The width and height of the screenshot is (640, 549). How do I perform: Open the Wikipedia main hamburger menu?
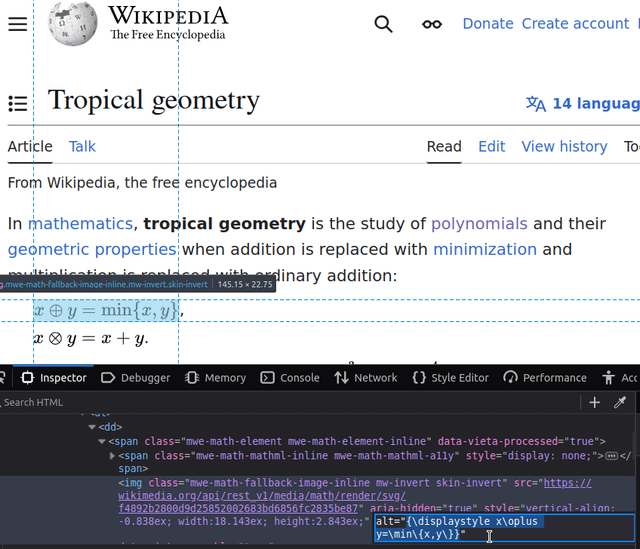point(17,24)
